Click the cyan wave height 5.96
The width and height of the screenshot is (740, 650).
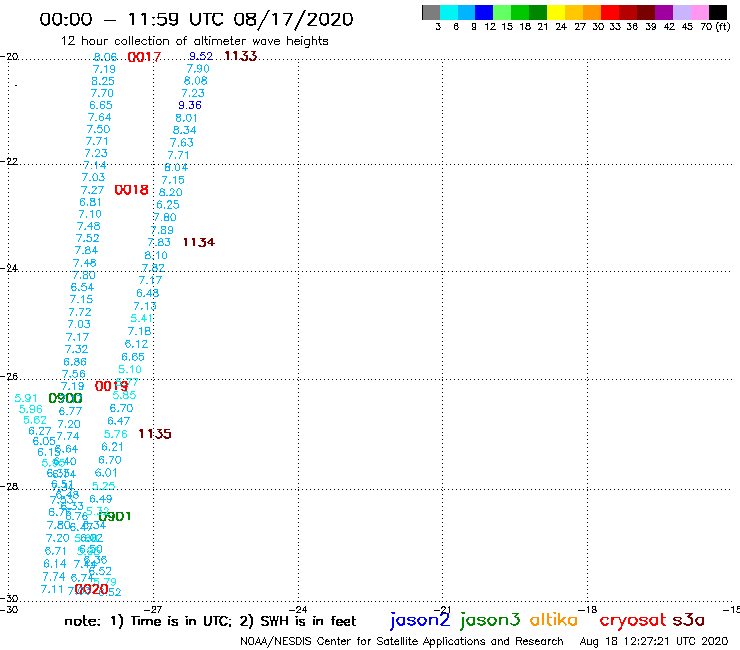(31, 409)
